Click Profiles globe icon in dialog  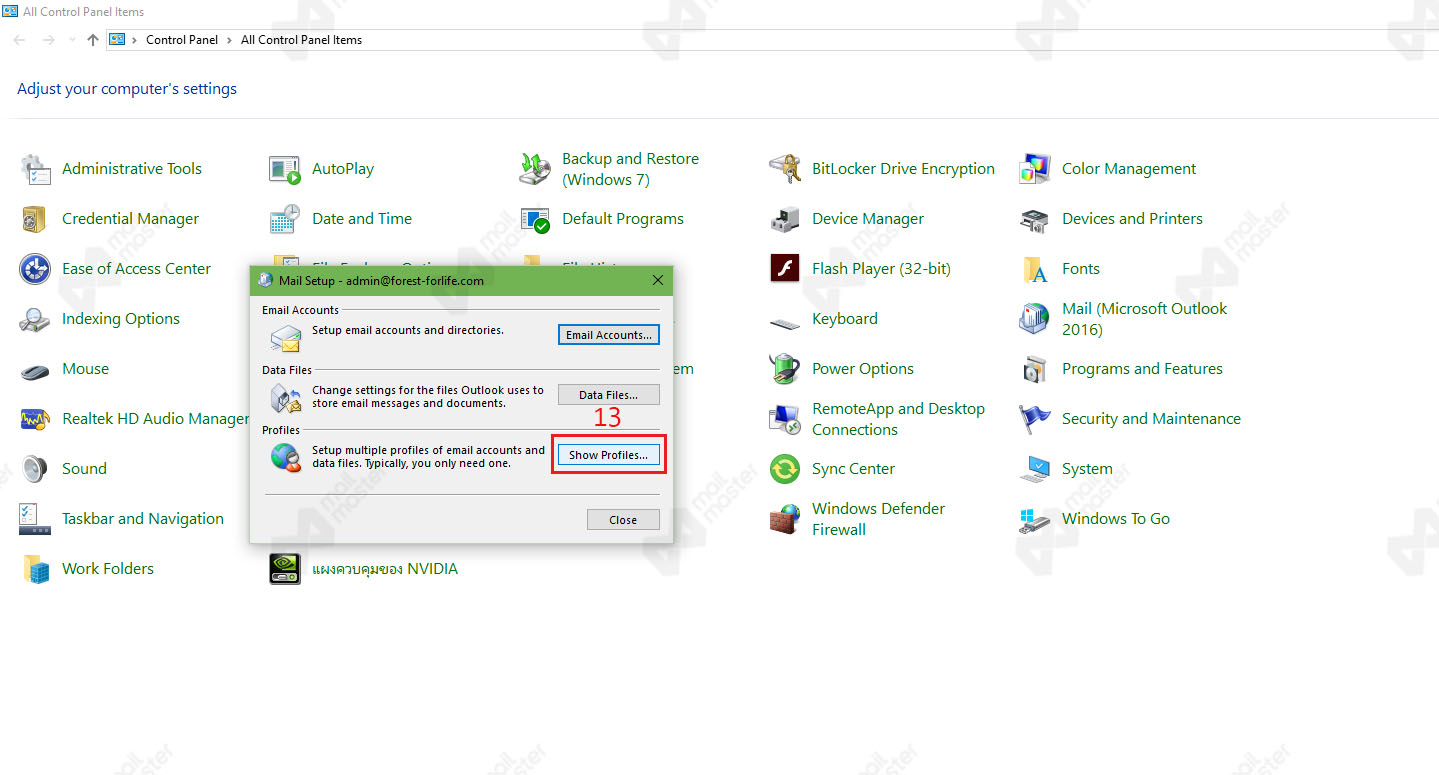point(285,459)
